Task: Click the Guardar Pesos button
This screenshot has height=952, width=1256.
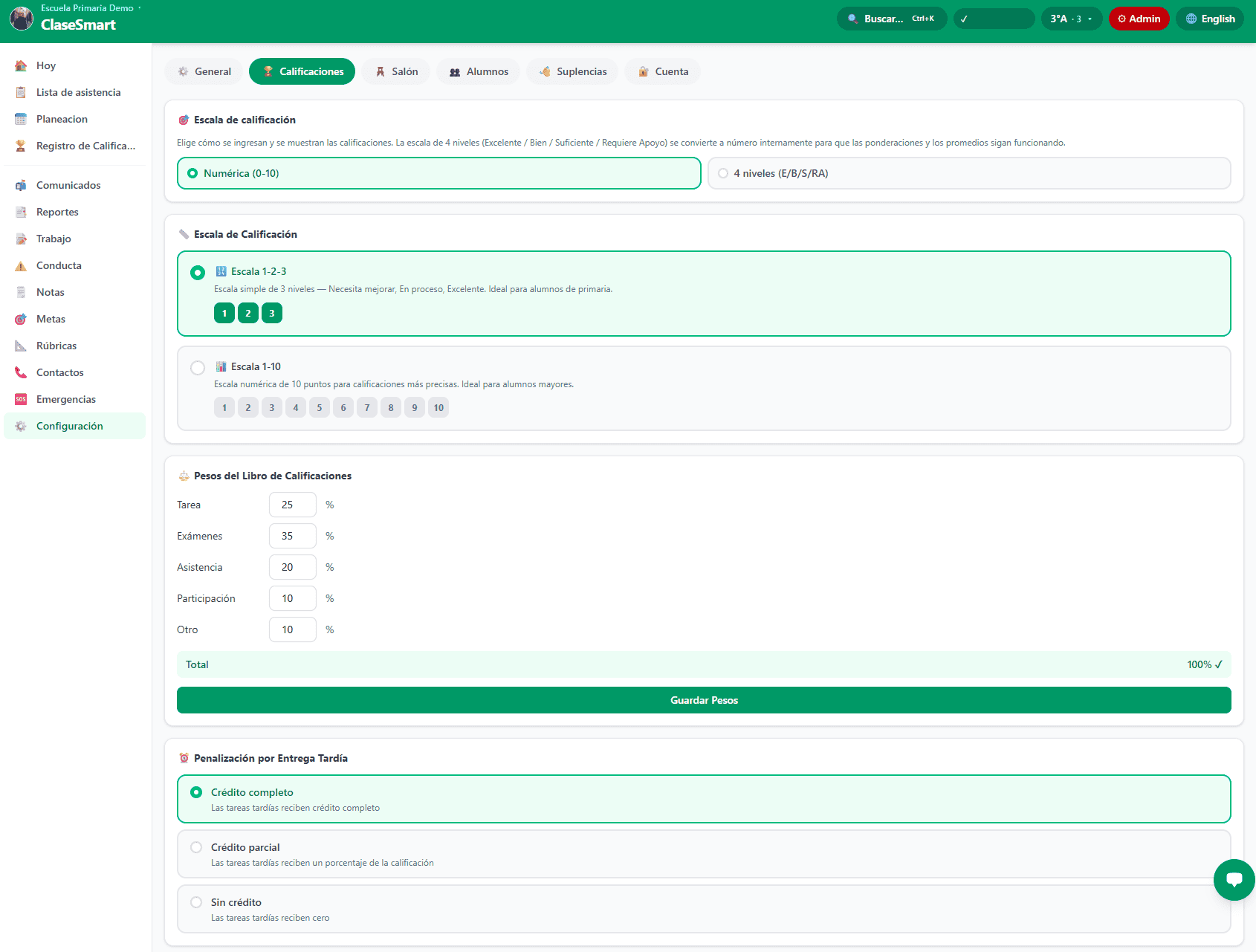Action: [x=704, y=700]
